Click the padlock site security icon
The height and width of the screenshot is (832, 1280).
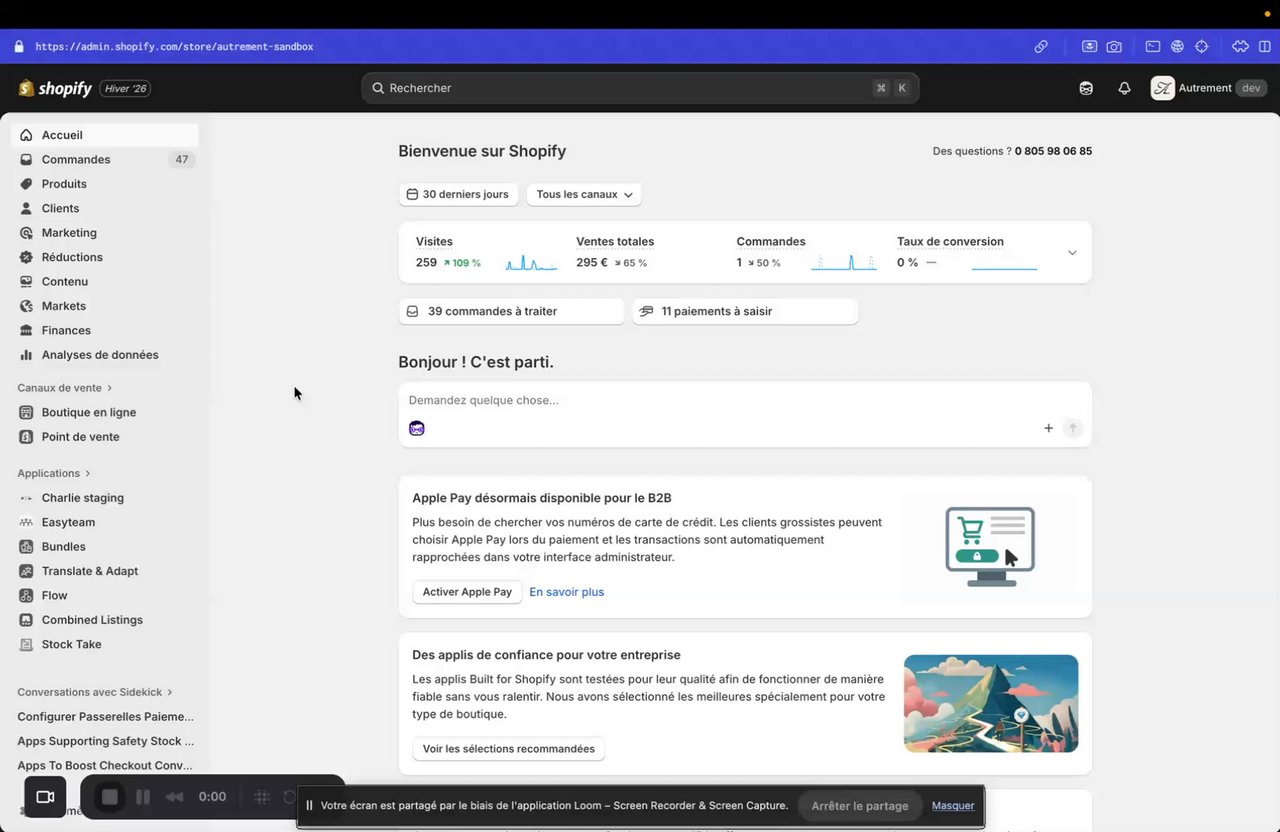tap(18, 46)
